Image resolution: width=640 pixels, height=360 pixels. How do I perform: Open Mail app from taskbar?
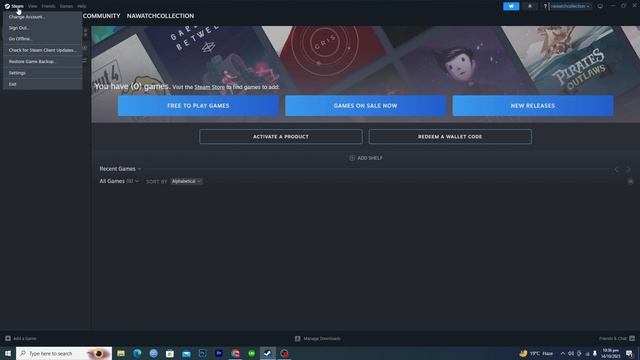[186, 353]
